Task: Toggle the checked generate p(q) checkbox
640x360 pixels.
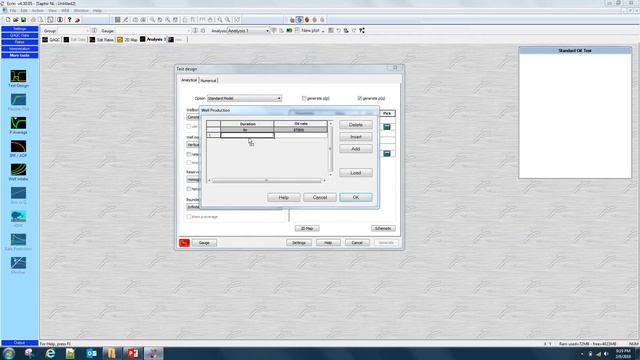Action: pyautogui.click(x=360, y=98)
